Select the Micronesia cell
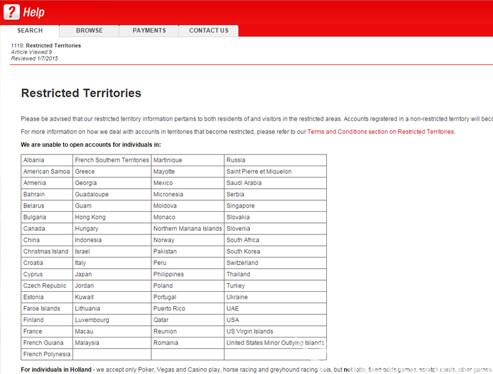This screenshot has width=493, height=374. tap(188, 194)
